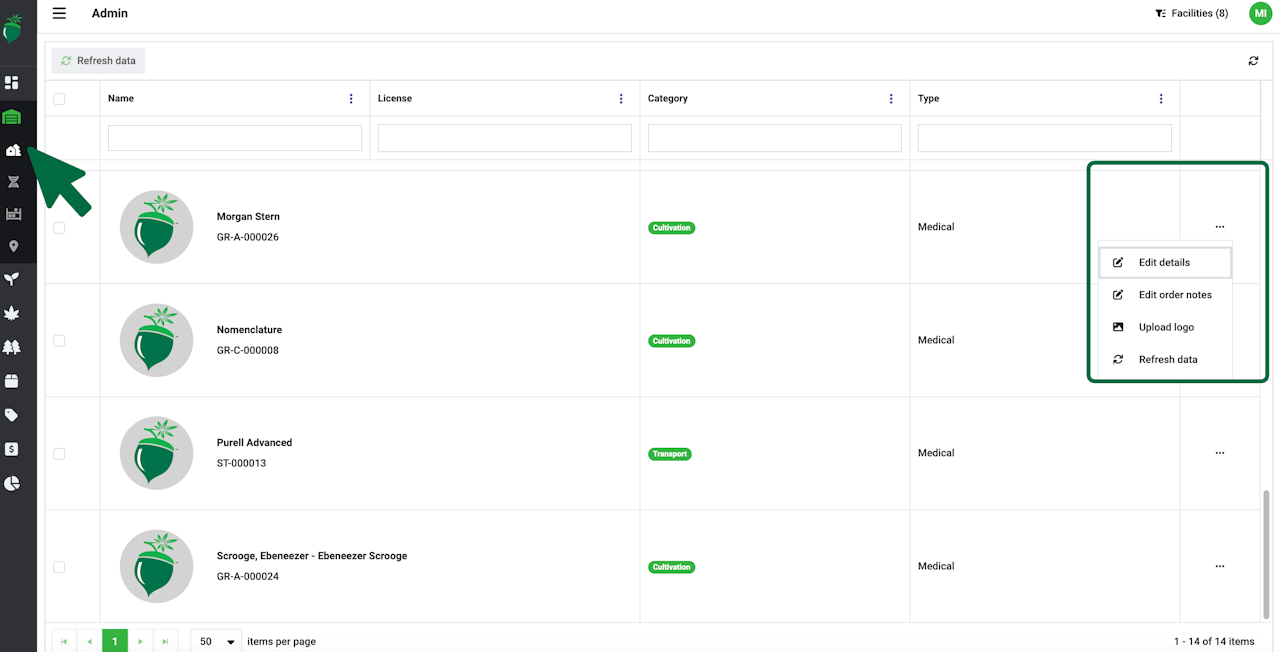Select the Purell Advanced row checkbox
Viewport: 1280px width, 652px height.
tap(59, 453)
